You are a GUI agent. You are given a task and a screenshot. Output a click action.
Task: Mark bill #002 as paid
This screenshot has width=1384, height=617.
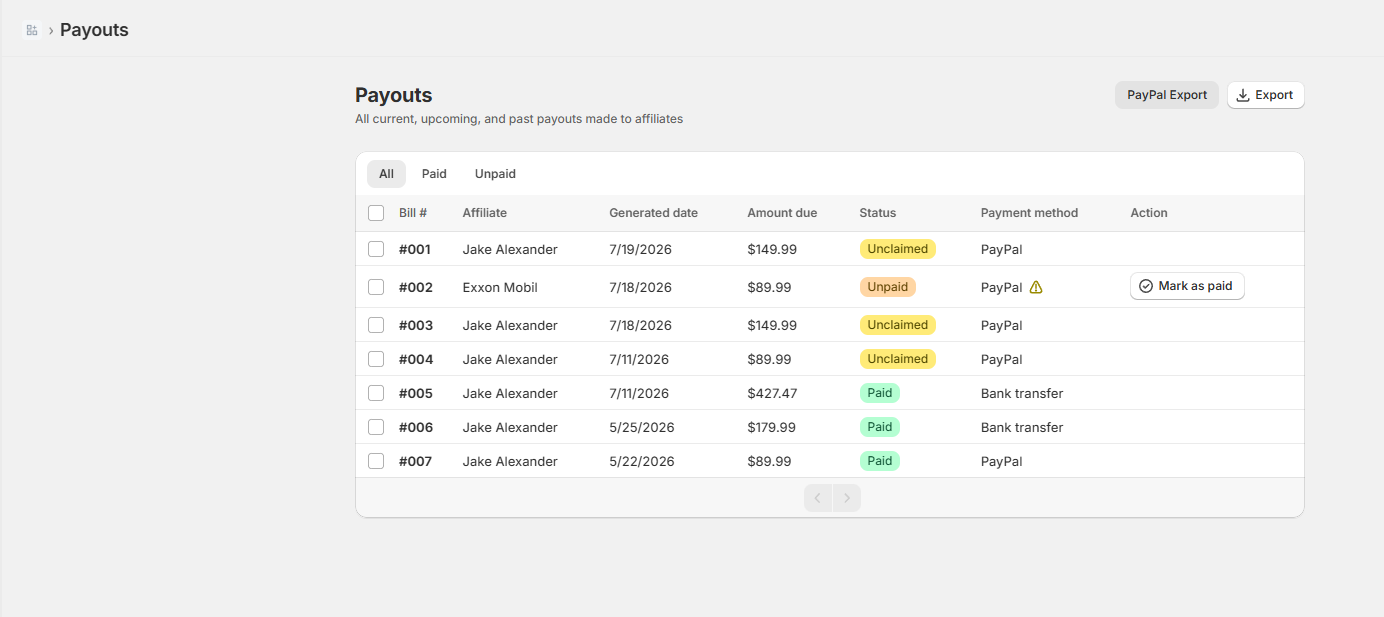(1187, 286)
